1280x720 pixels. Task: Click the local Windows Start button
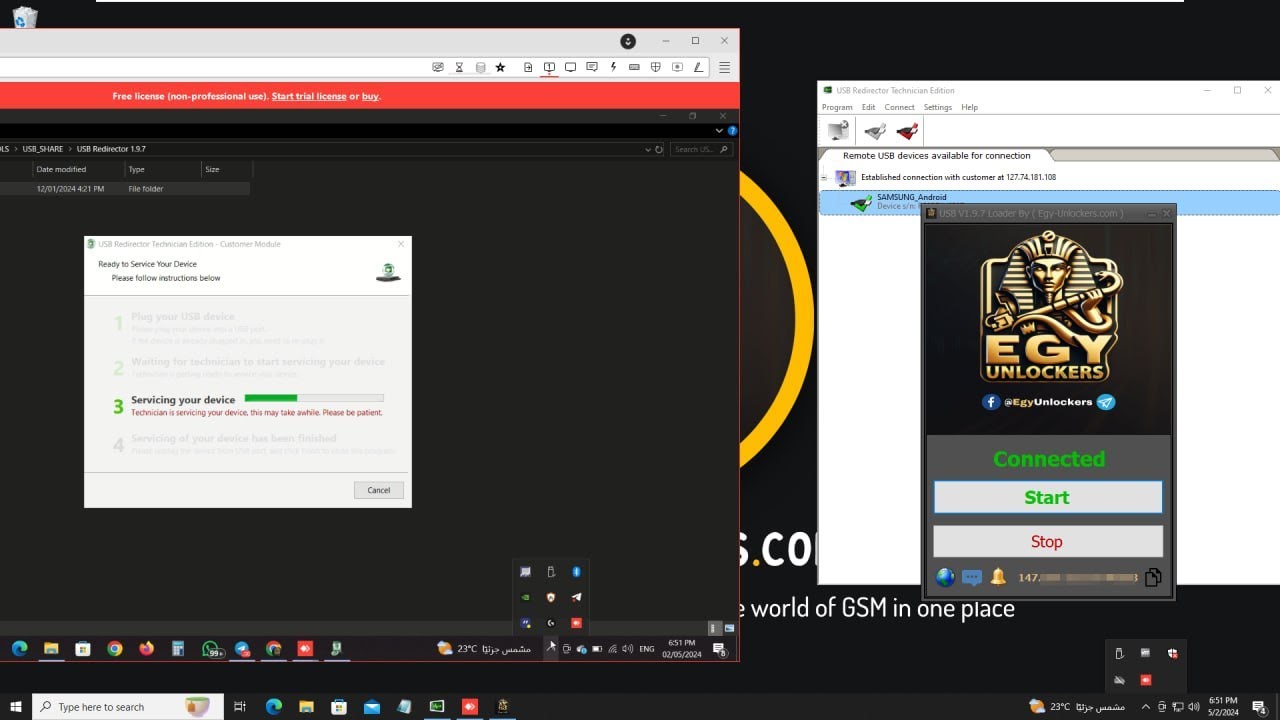[16, 707]
